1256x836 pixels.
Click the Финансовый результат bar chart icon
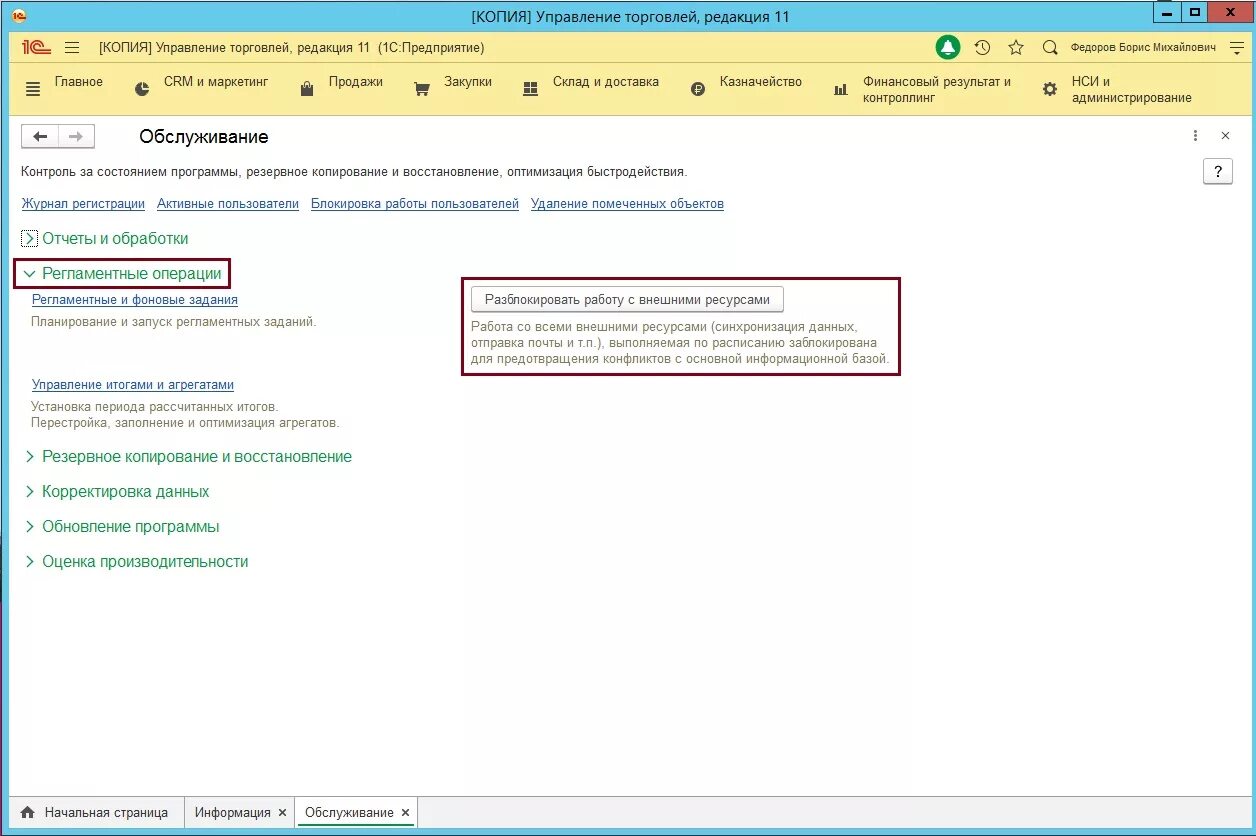pyautogui.click(x=841, y=89)
